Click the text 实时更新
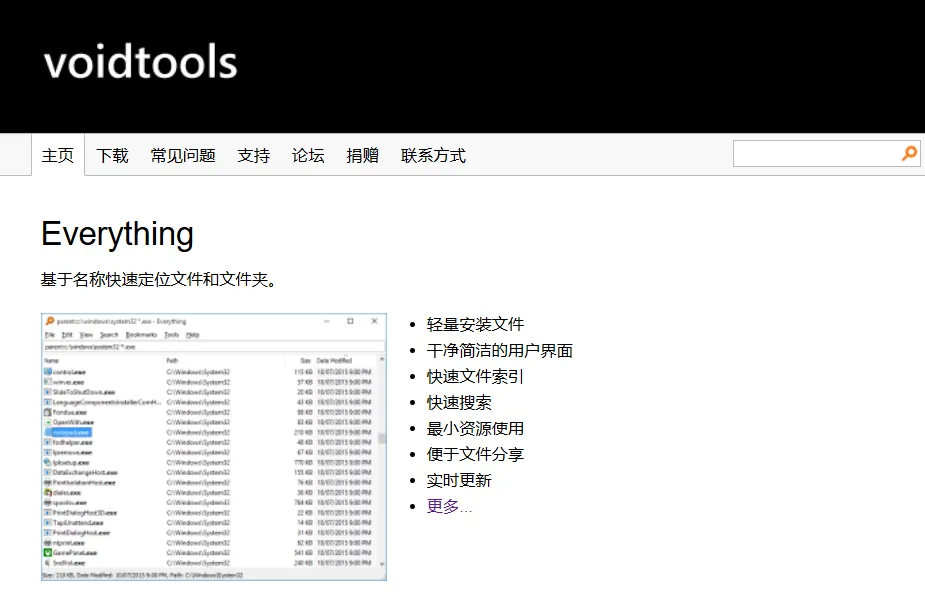This screenshot has width=925, height=615. (459, 480)
